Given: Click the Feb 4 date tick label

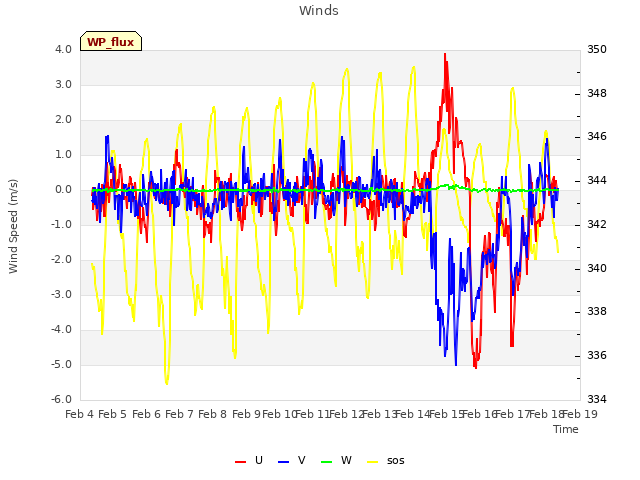Looking at the screenshot, I should click(80, 414).
